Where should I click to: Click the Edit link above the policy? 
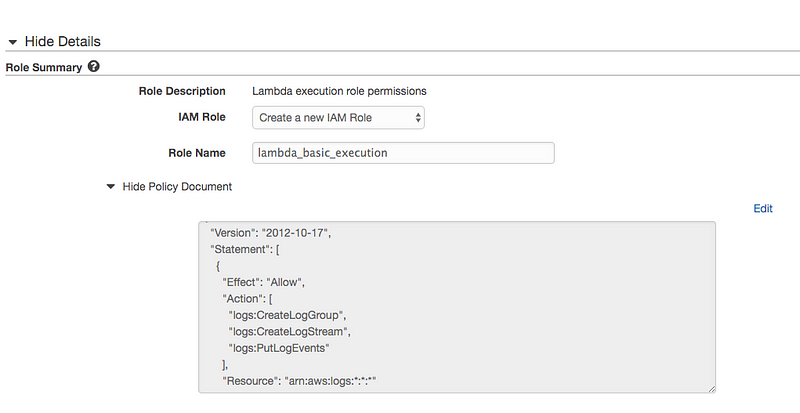click(763, 208)
